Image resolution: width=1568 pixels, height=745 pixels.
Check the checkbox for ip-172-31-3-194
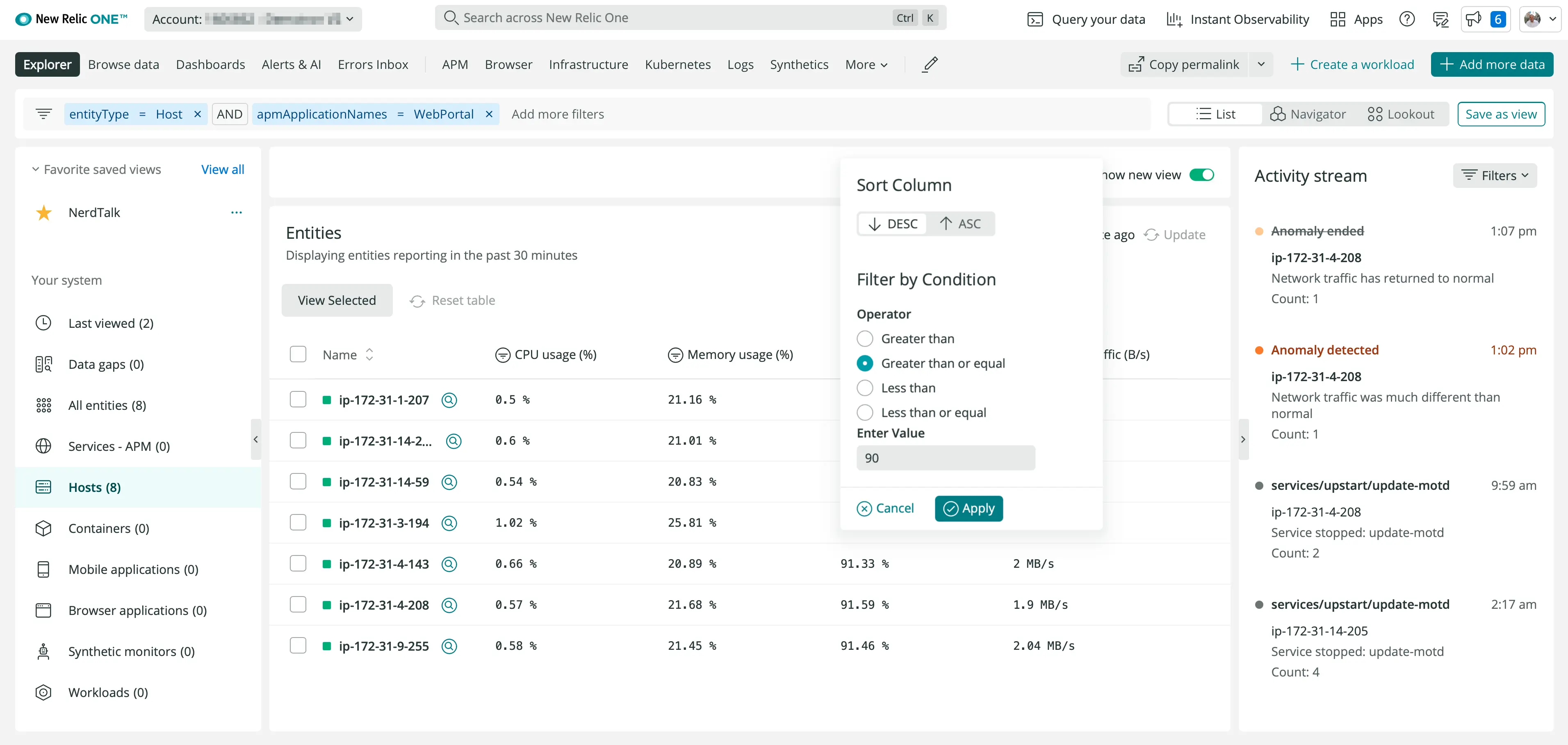(x=298, y=522)
